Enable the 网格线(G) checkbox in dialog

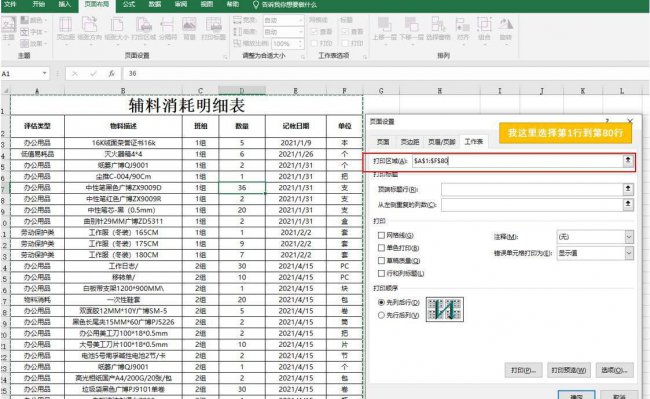click(x=381, y=235)
